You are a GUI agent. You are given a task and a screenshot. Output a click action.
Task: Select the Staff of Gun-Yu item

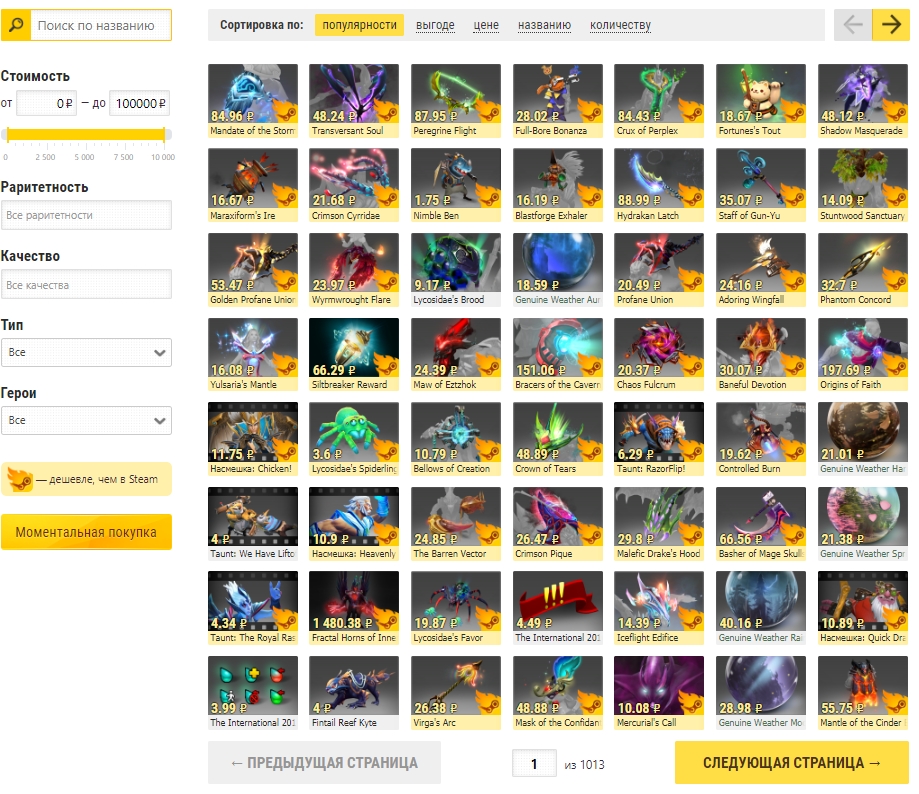761,185
